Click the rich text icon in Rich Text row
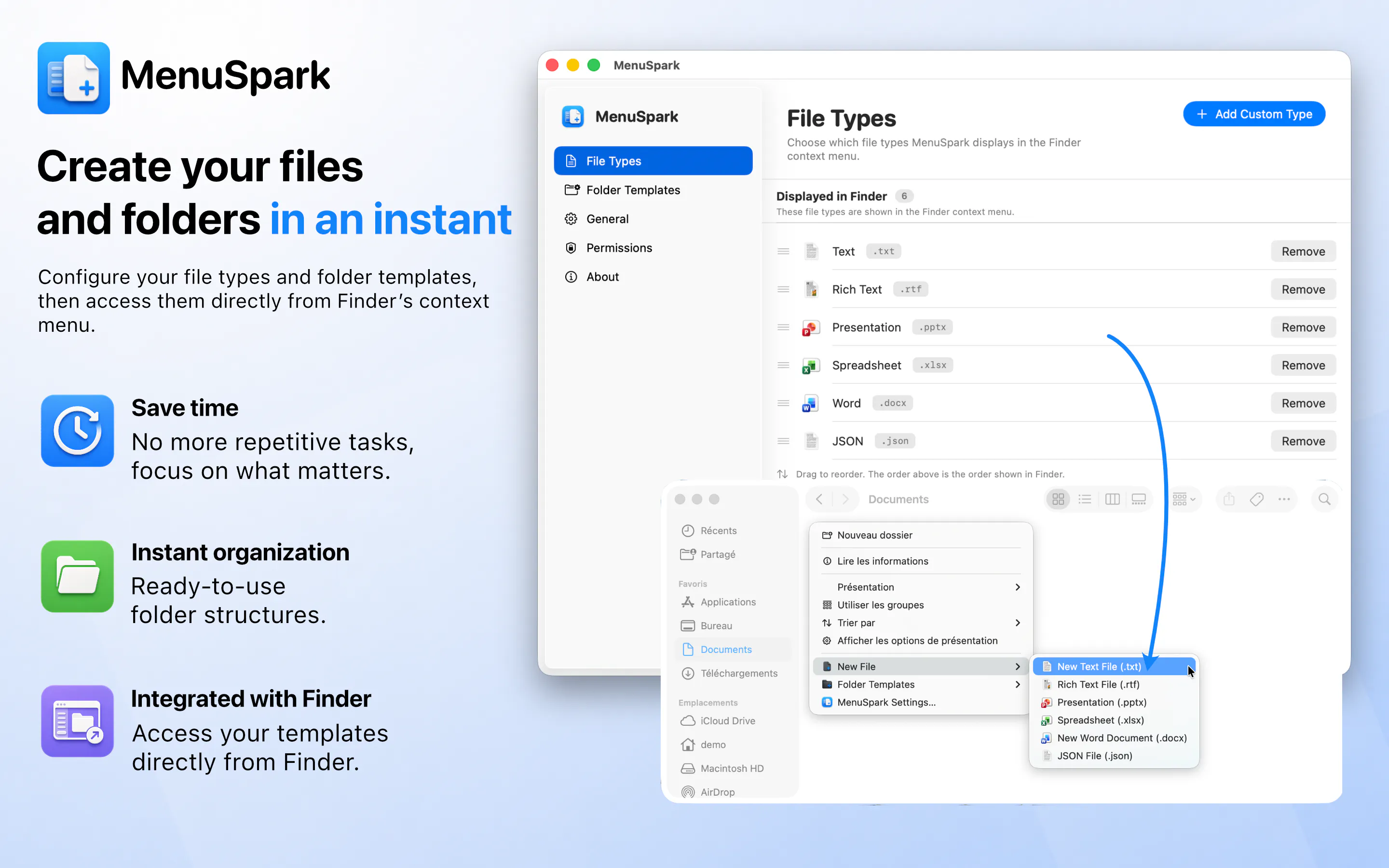 pyautogui.click(x=811, y=289)
